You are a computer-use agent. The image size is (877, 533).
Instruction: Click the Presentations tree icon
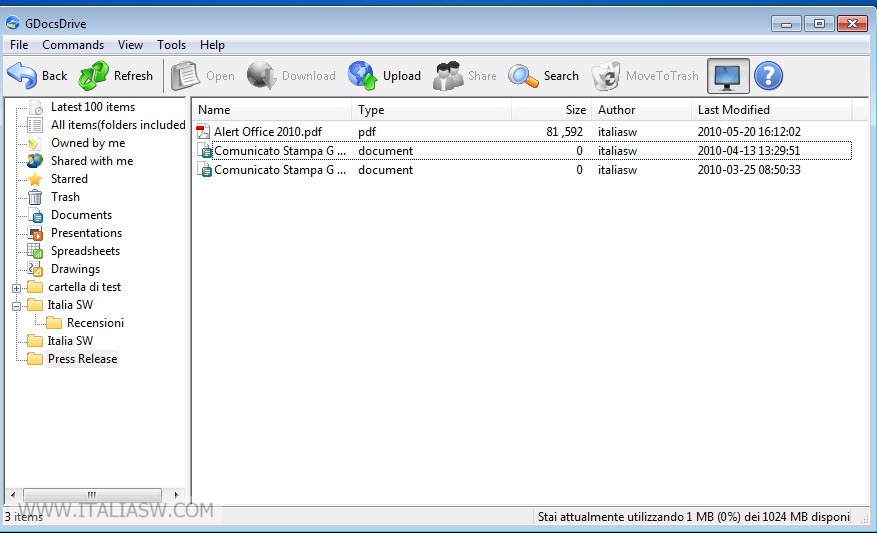35,233
